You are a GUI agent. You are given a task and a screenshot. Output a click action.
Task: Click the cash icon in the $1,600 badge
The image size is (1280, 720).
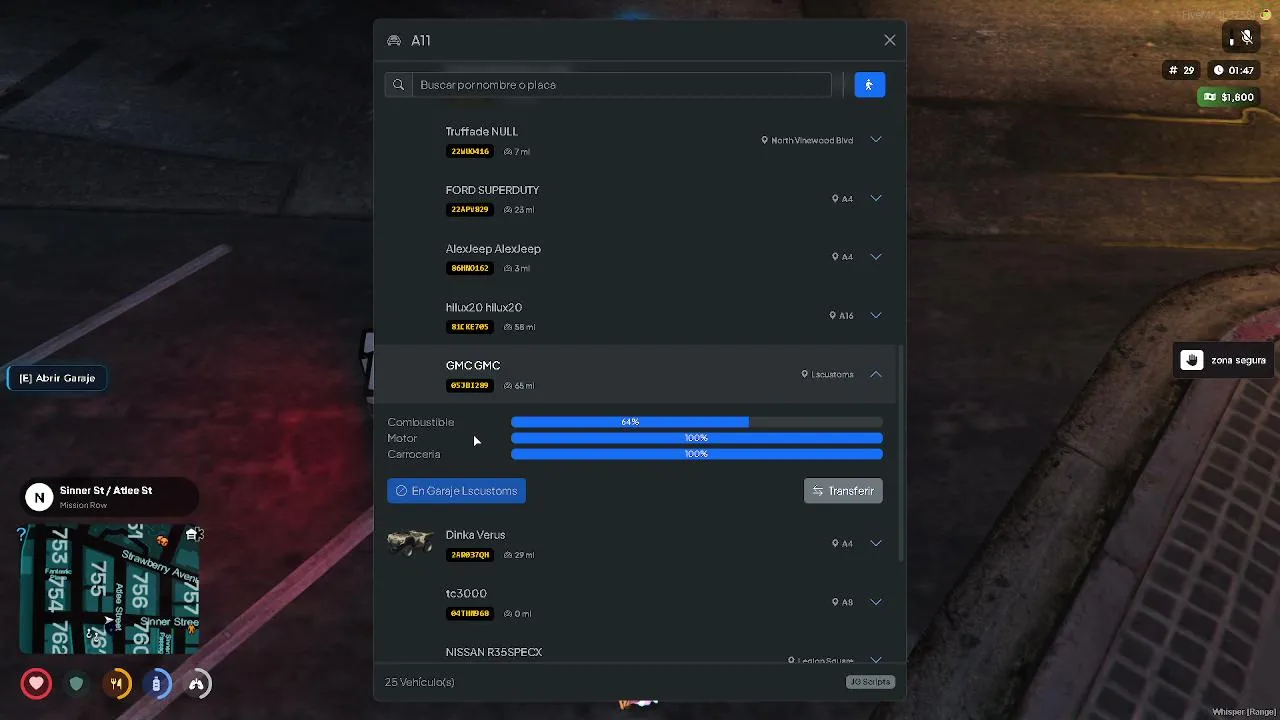(x=1210, y=97)
